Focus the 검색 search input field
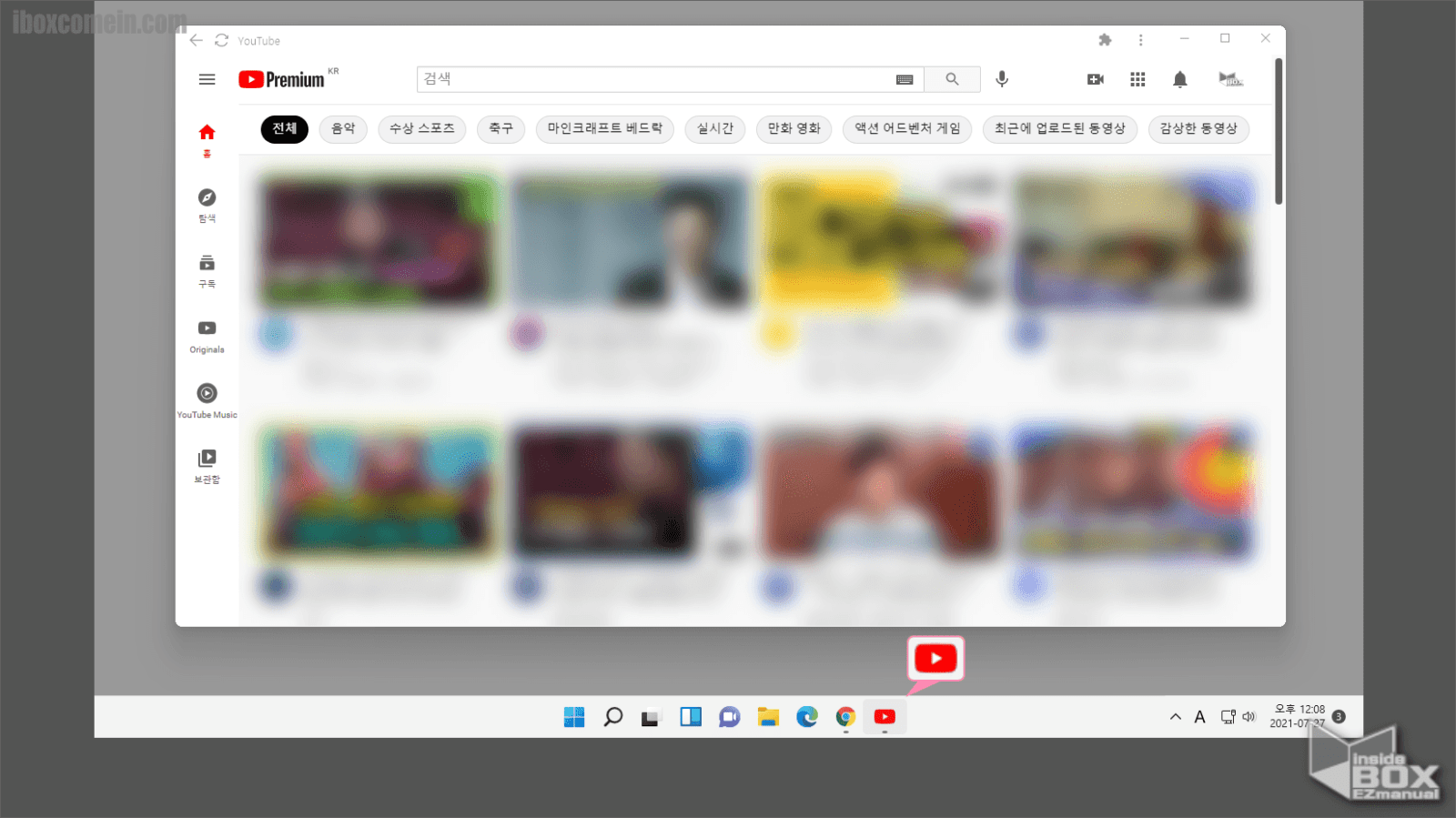 tap(655, 79)
